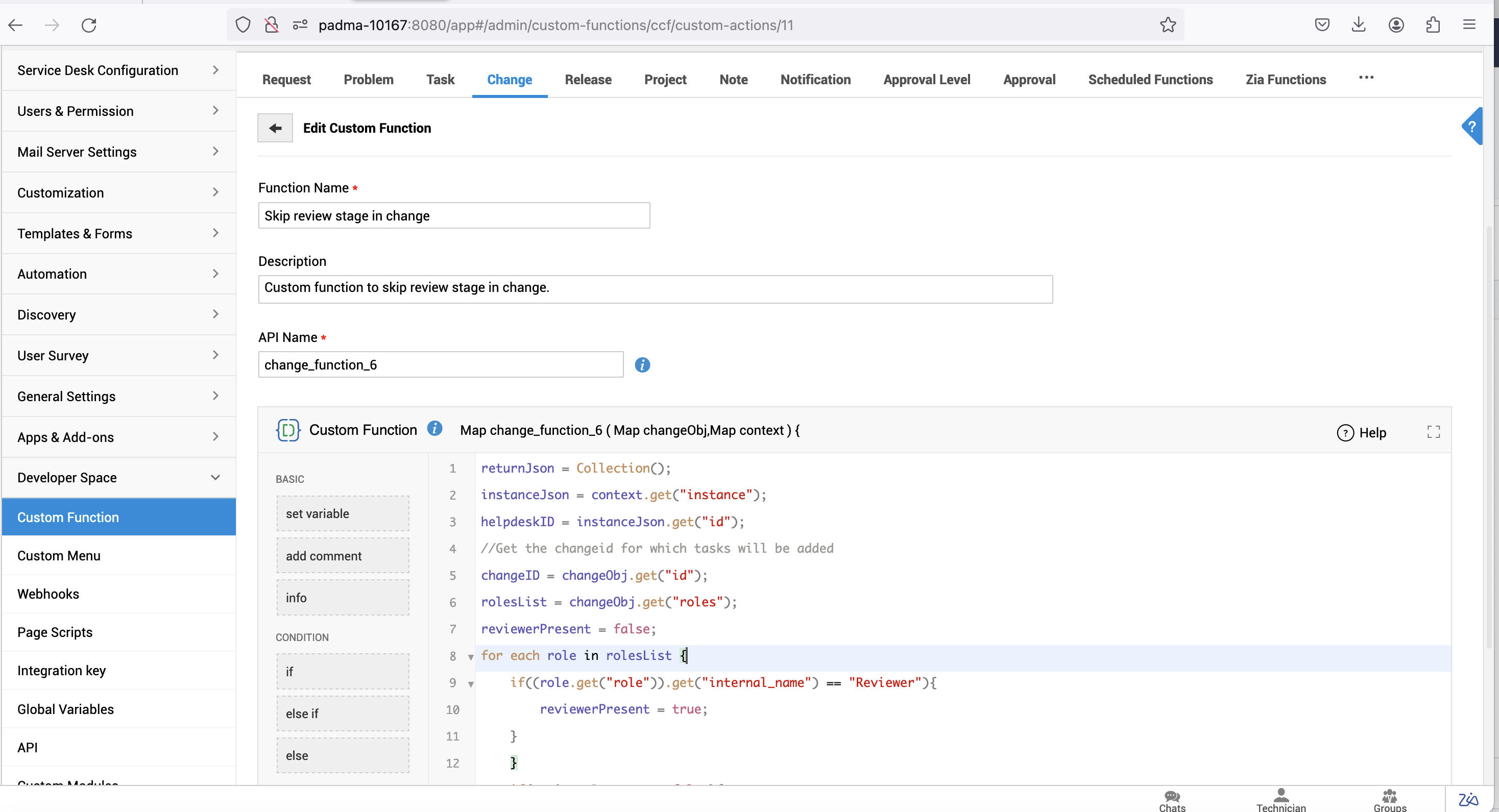Switch to the Scheduled Functions tab

tap(1150, 80)
